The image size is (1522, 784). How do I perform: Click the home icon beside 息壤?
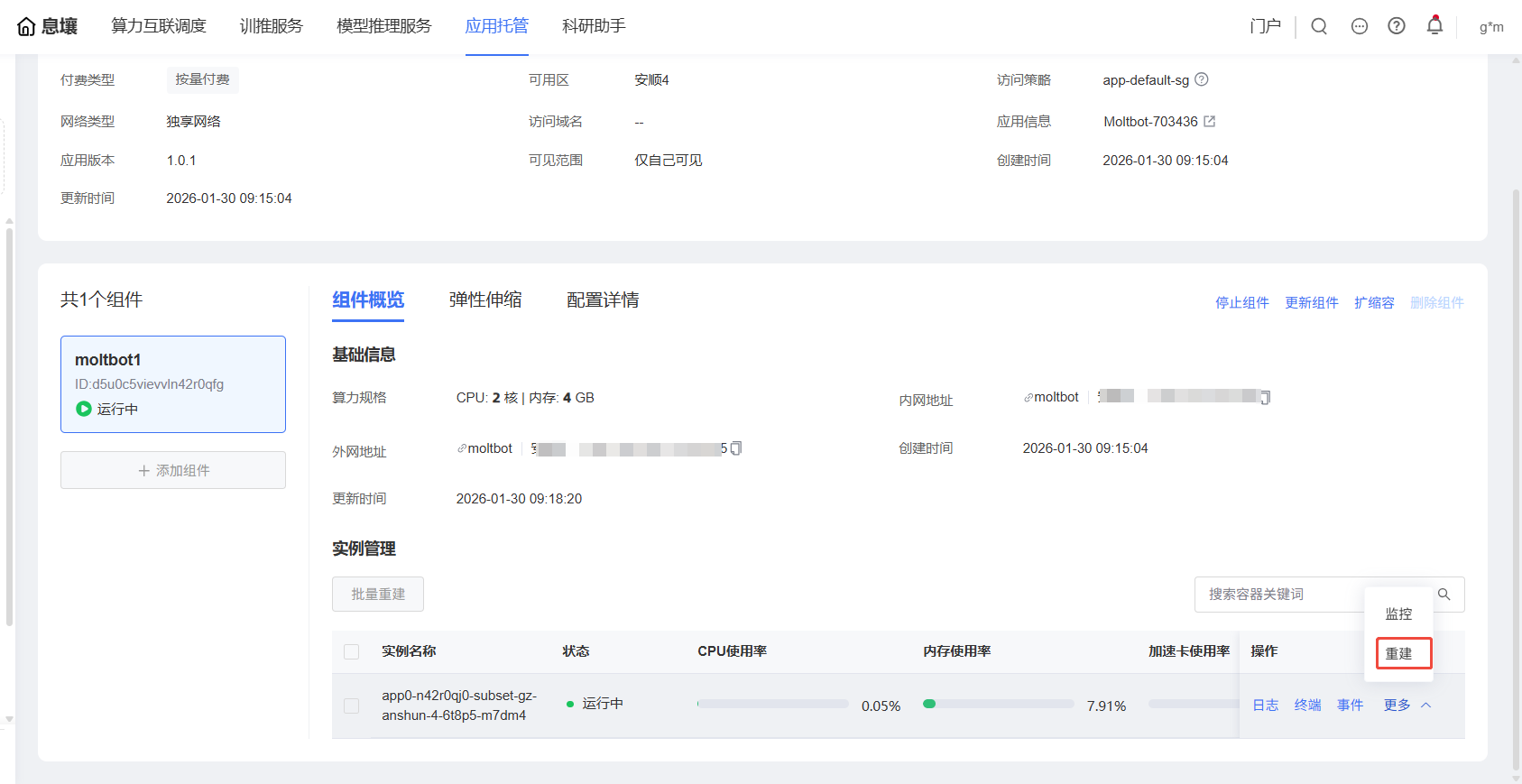(26, 27)
